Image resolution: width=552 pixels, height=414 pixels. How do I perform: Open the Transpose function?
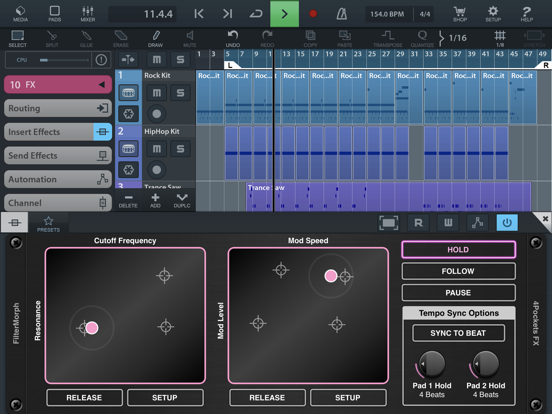tap(388, 39)
